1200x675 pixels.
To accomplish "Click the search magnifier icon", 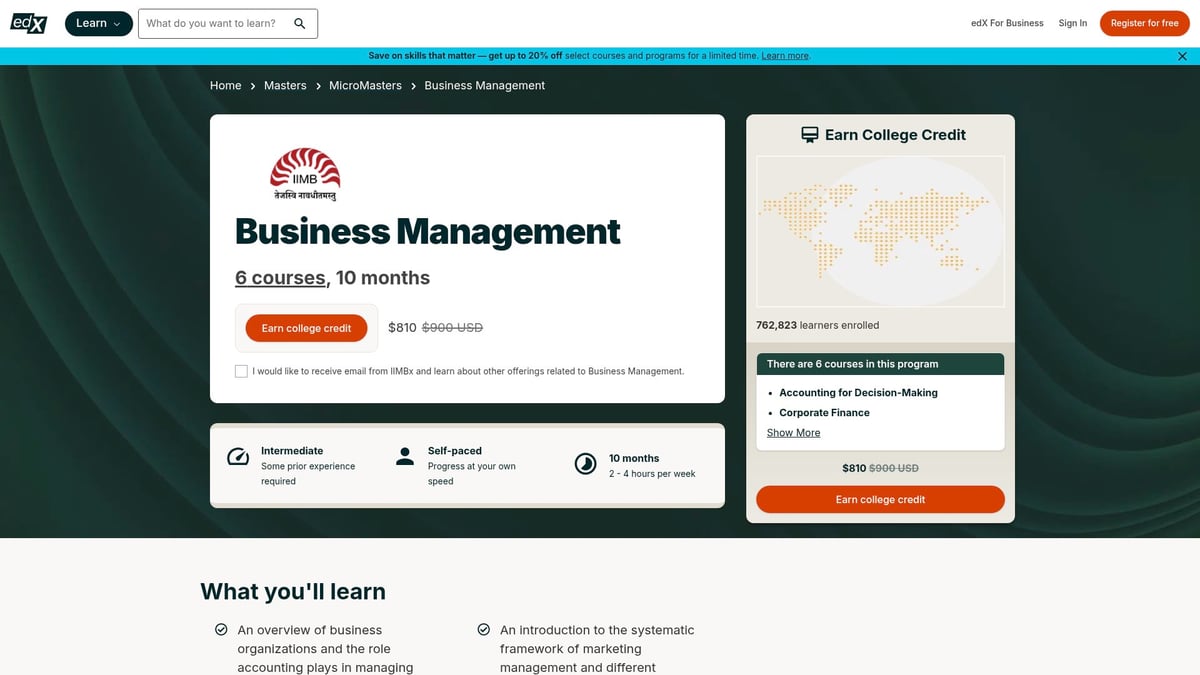I will (300, 24).
